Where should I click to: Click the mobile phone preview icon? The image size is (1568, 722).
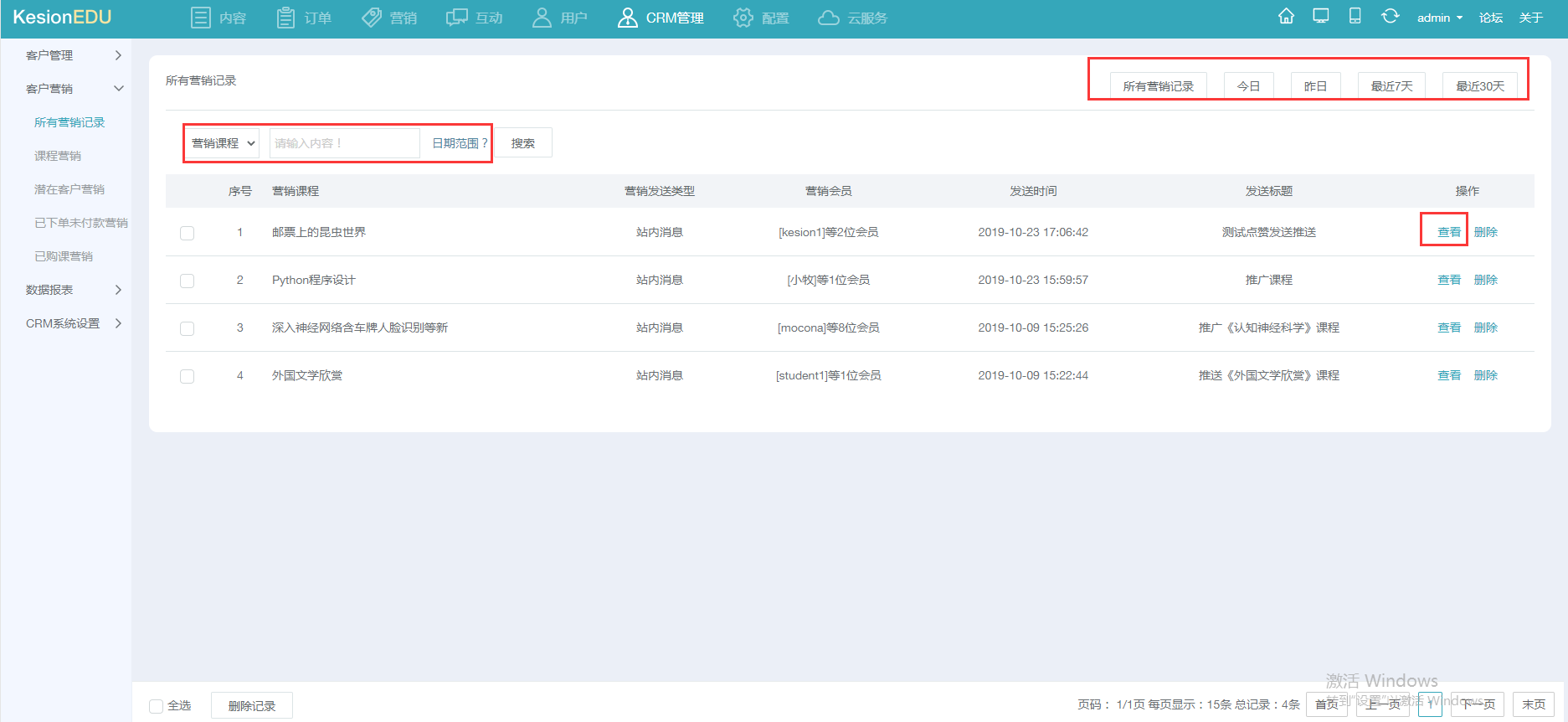tap(1355, 17)
